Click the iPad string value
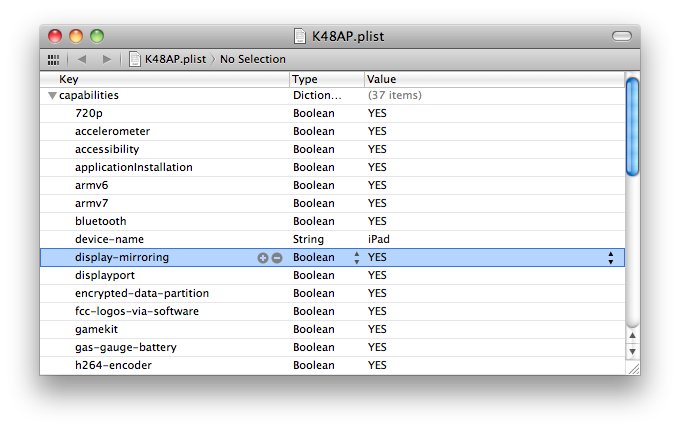This screenshot has width=680, height=430. click(x=379, y=239)
